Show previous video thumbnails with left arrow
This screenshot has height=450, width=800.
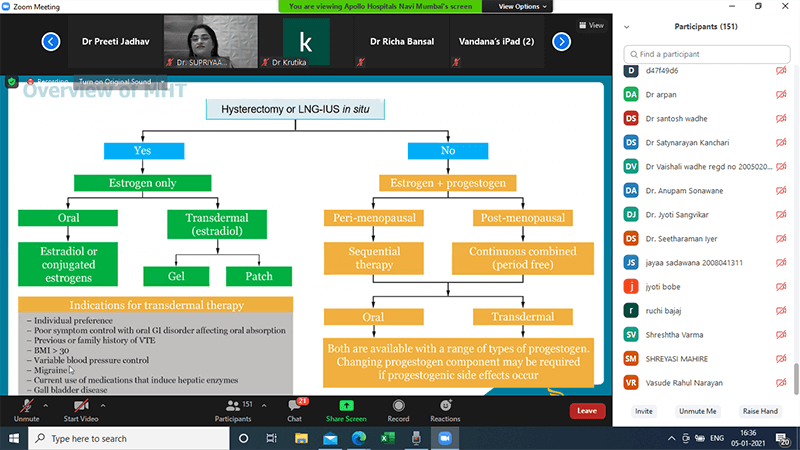(x=50, y=41)
